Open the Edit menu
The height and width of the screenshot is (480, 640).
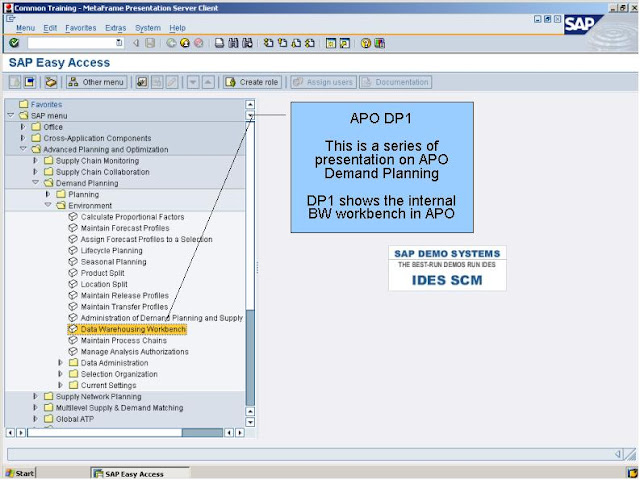(x=50, y=28)
